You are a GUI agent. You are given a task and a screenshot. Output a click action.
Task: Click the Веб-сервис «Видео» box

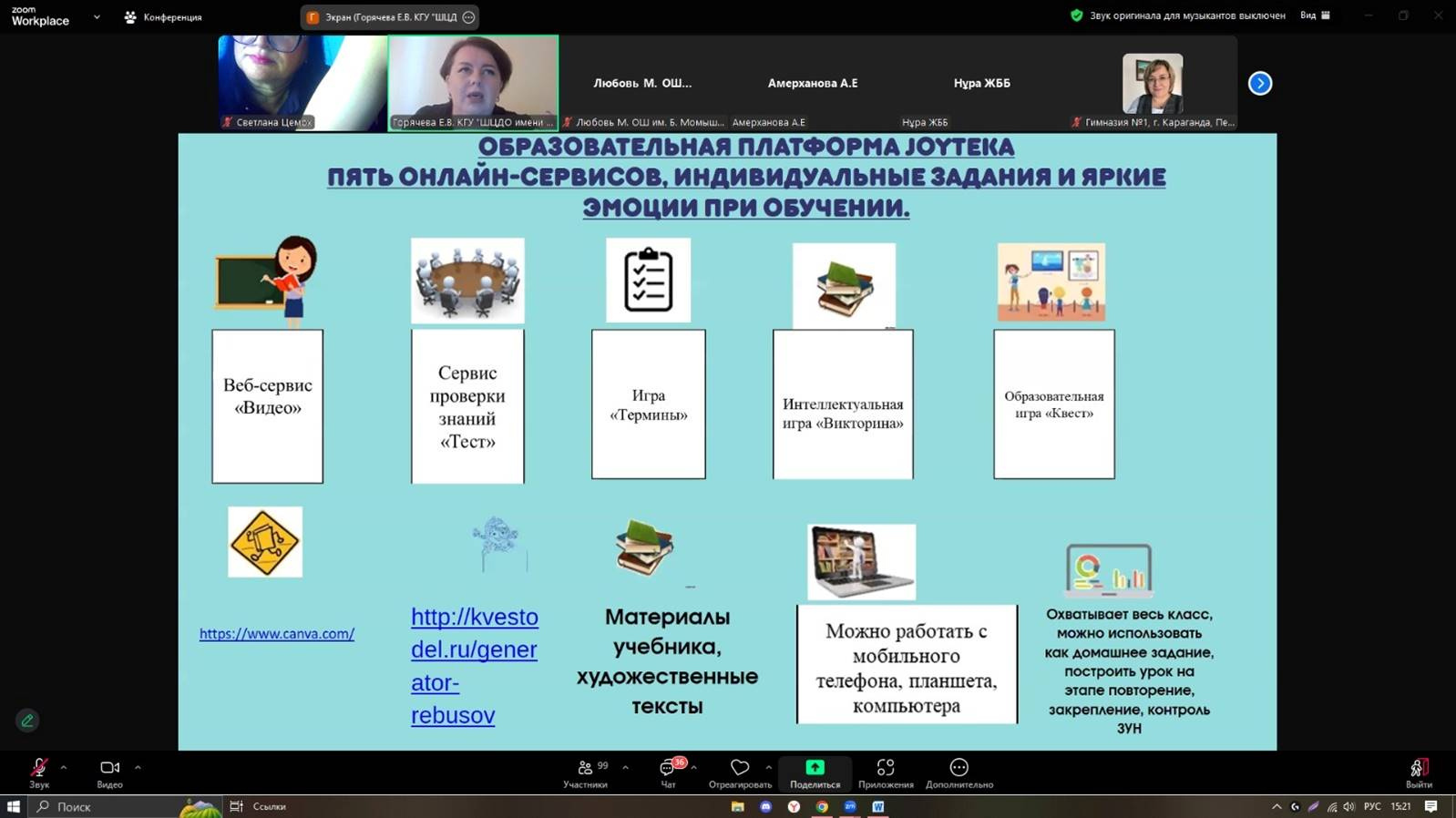point(267,406)
